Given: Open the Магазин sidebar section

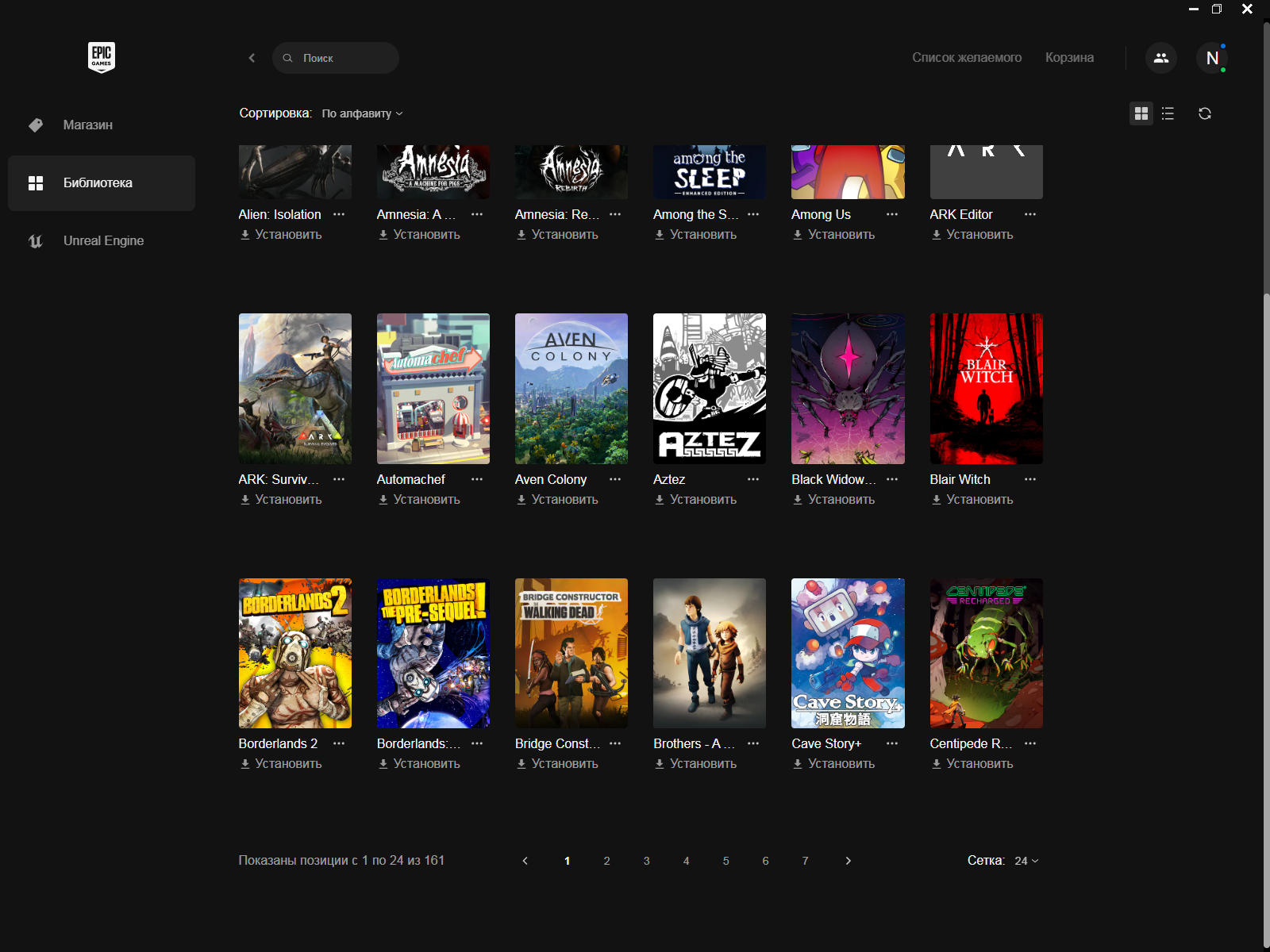Looking at the screenshot, I should (87, 125).
